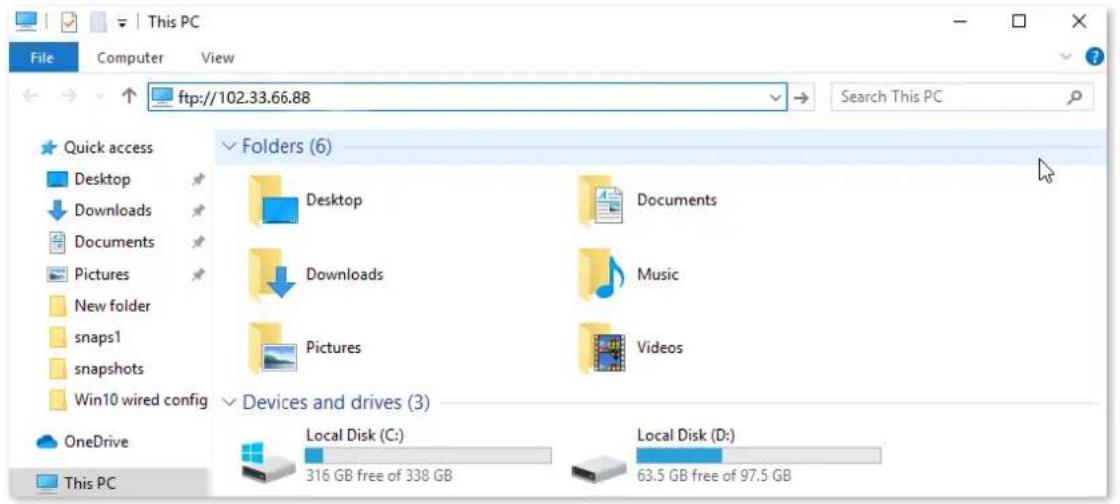Image resolution: width=1120 pixels, height=504 pixels.
Task: Collapse the Folders (6) group
Action: [x=229, y=147]
